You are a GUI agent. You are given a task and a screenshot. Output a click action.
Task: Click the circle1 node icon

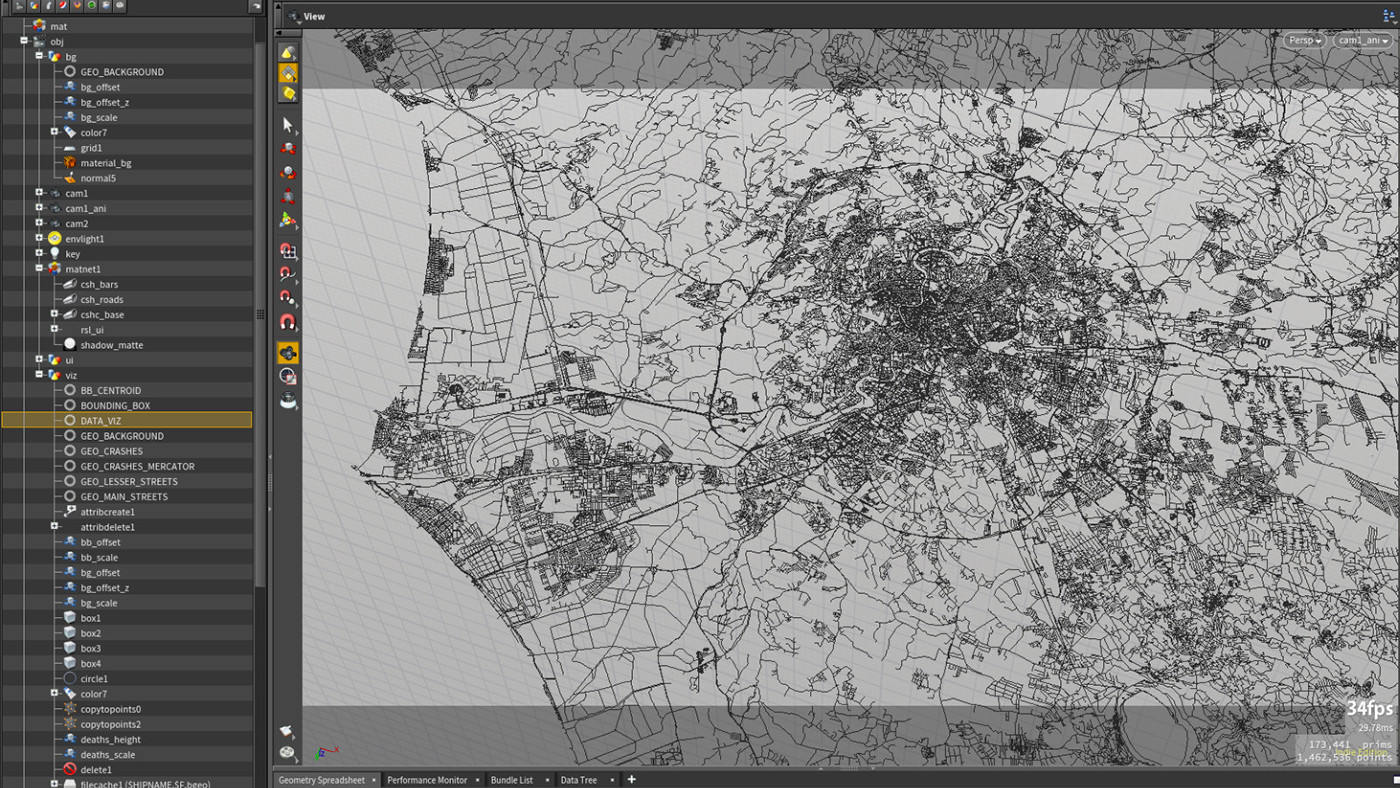(70, 678)
